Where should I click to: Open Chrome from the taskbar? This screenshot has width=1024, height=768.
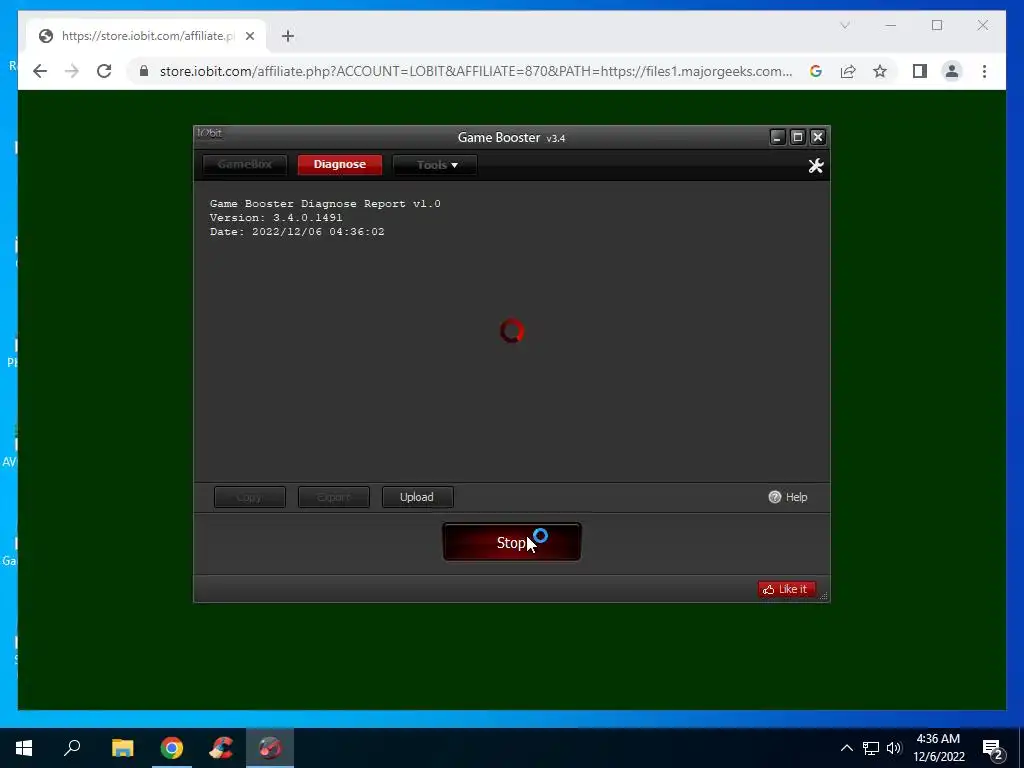point(172,748)
